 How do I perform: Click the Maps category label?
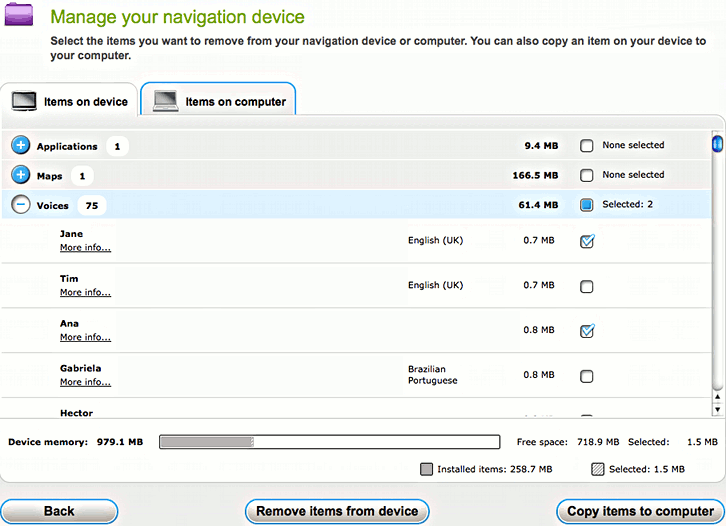point(50,176)
